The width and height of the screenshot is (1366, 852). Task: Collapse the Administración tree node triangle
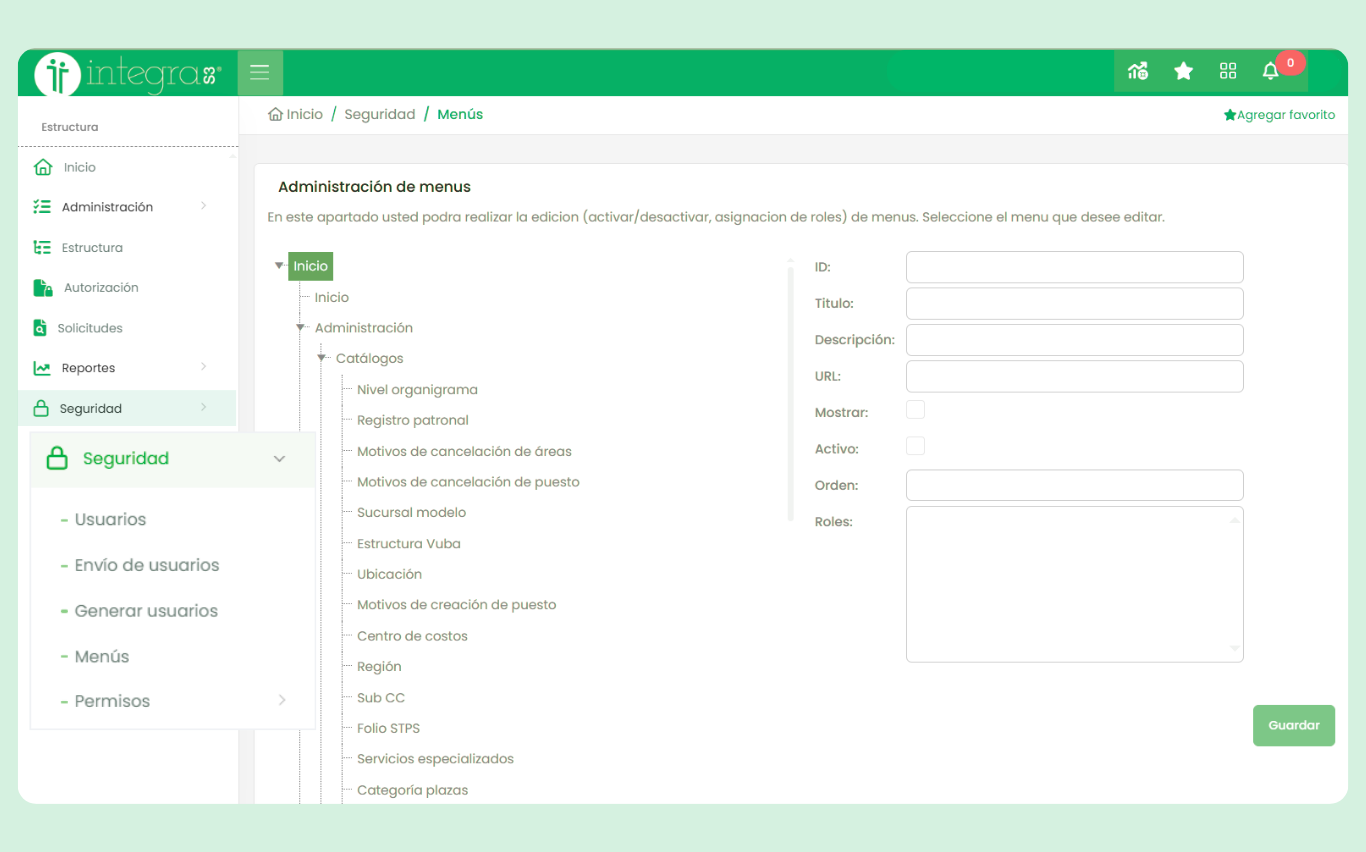click(x=300, y=328)
